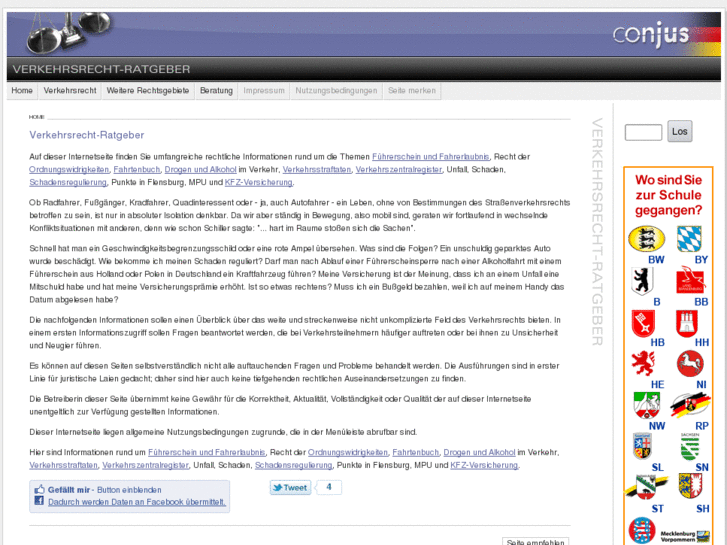Click the BW state abbreviation label
Viewport: 727px width, 545px height.
(656, 260)
